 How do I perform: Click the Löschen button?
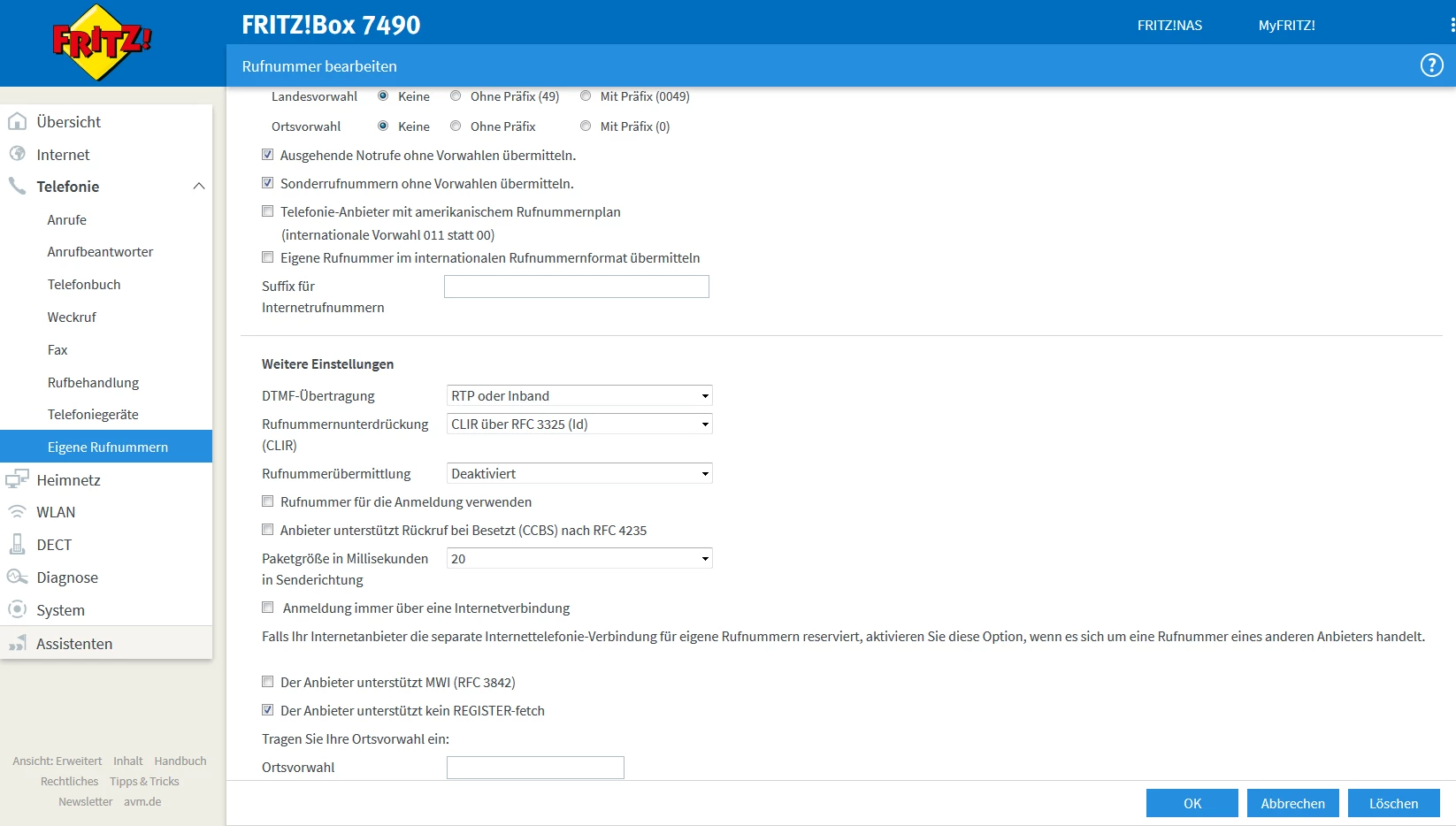point(1394,803)
